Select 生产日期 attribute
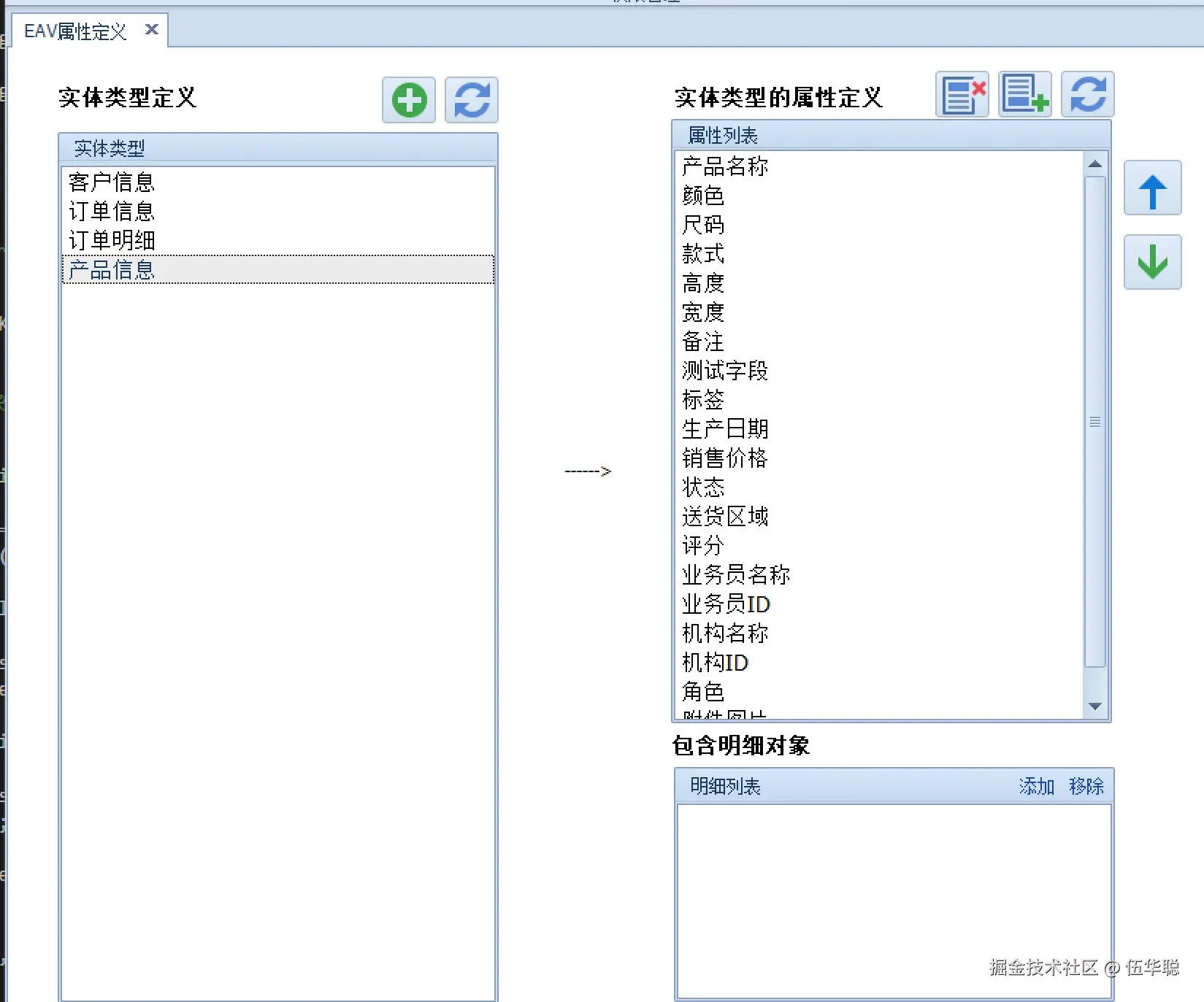This screenshot has height=1002, width=1204. pyautogui.click(x=879, y=429)
